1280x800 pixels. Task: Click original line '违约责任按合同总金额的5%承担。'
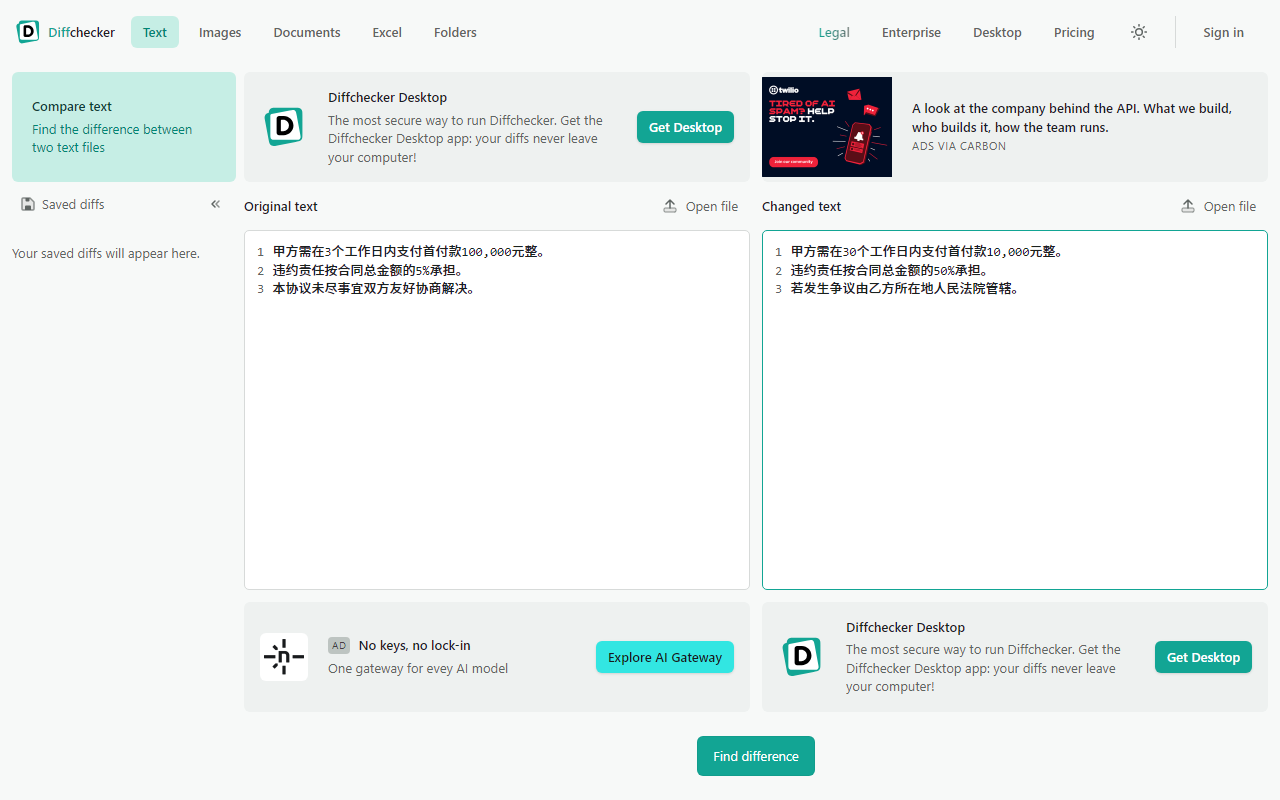pyautogui.click(x=368, y=270)
